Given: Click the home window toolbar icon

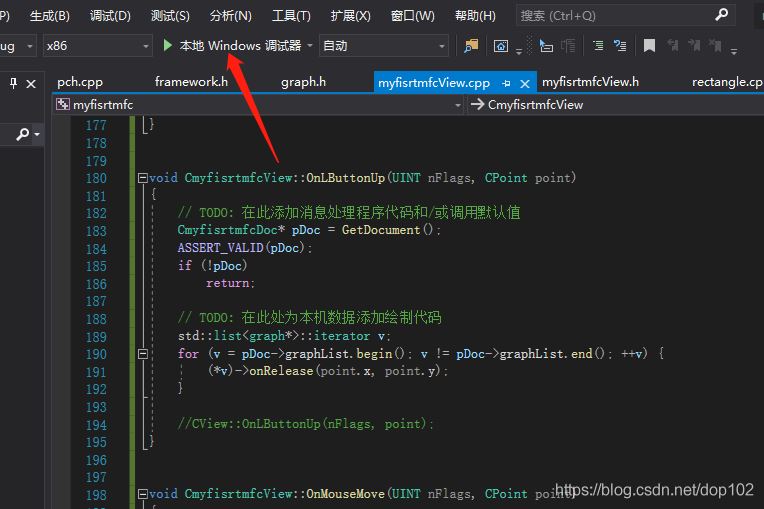Looking at the screenshot, I should pyautogui.click(x=501, y=46).
